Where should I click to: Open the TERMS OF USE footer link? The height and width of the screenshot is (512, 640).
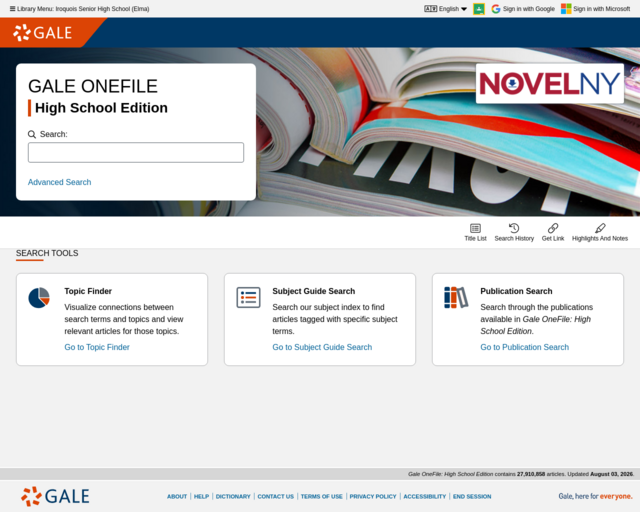[x=322, y=496]
